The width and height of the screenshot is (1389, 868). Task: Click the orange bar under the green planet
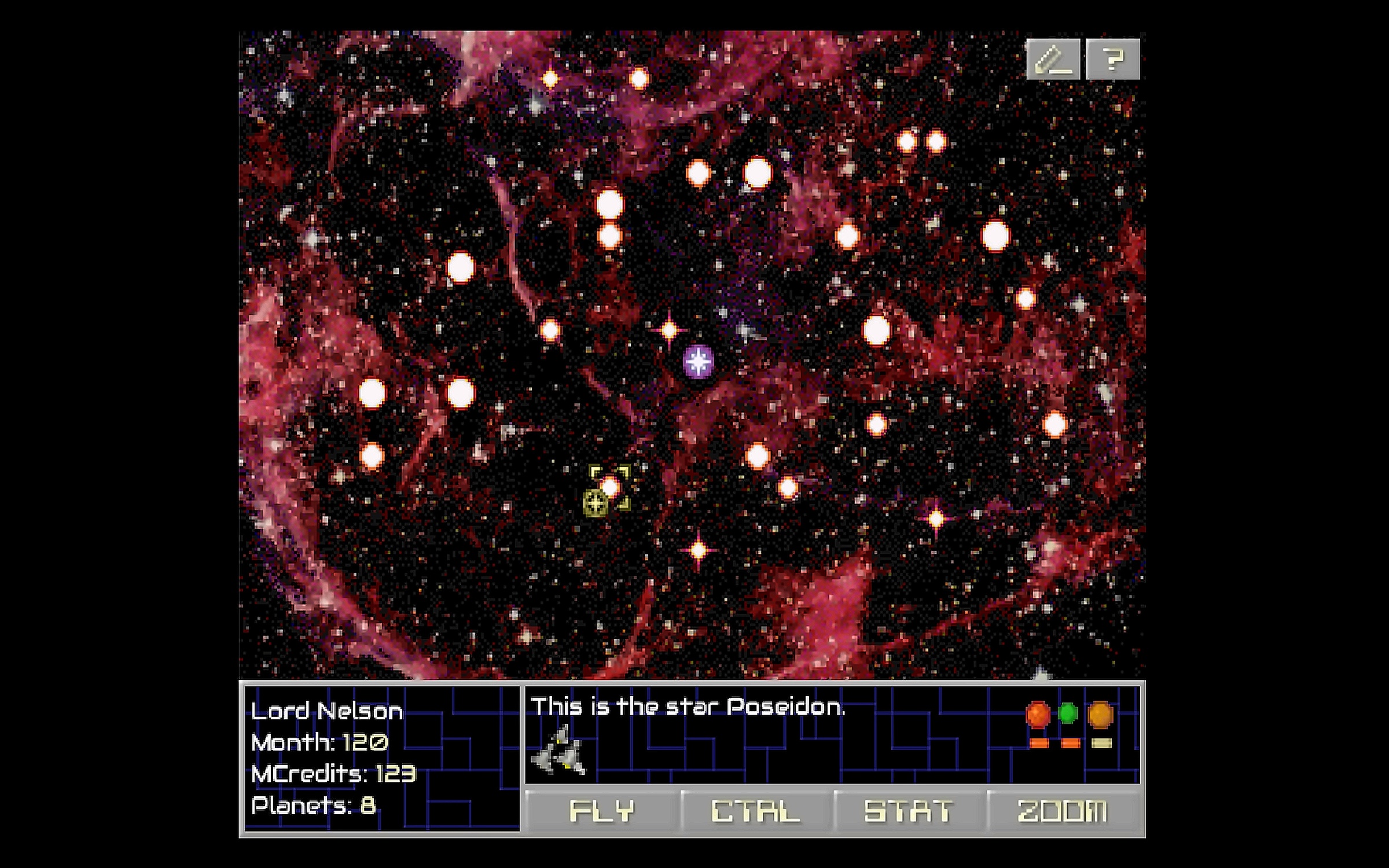coord(1070,744)
